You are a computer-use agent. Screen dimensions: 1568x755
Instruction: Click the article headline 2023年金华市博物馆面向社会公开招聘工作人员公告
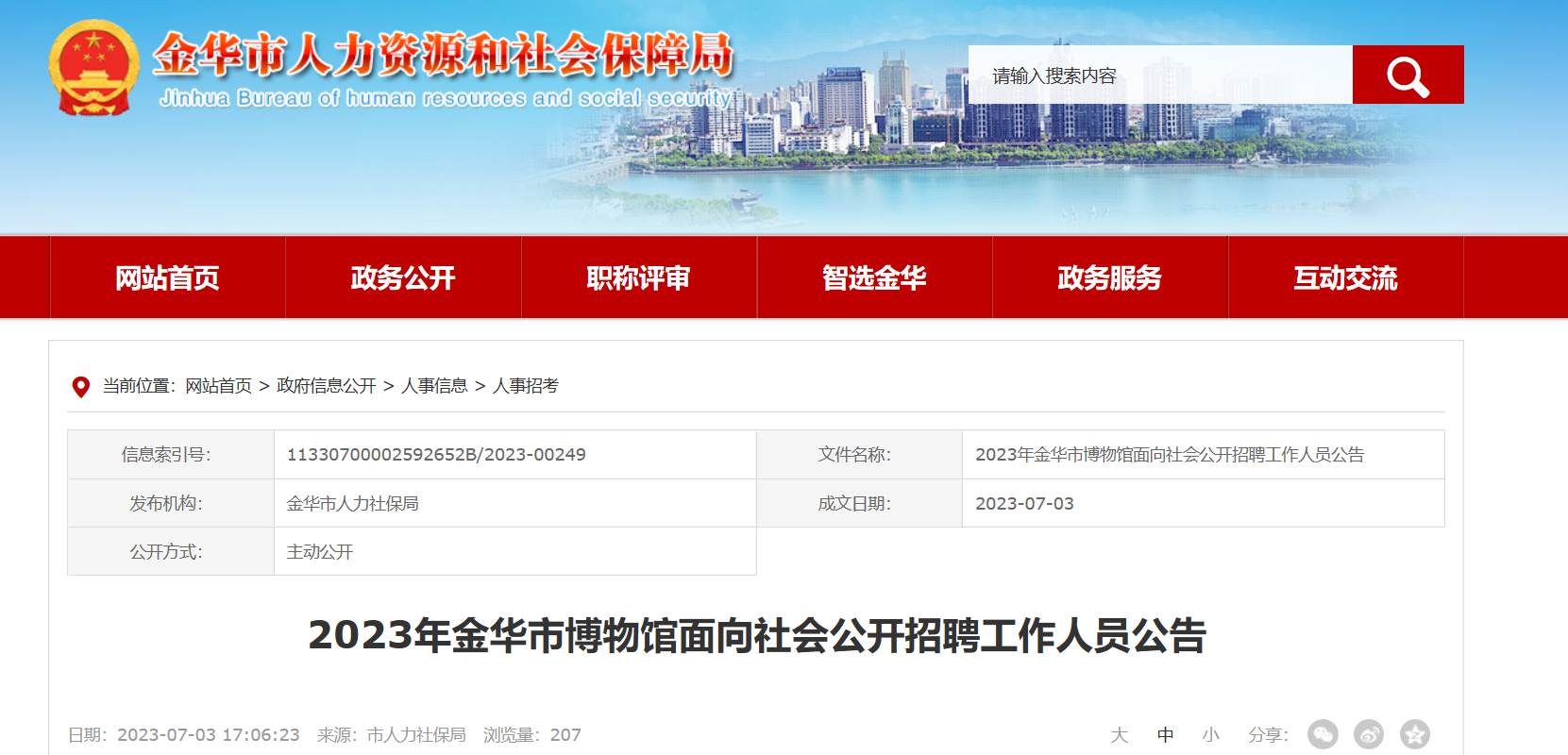[x=757, y=635]
